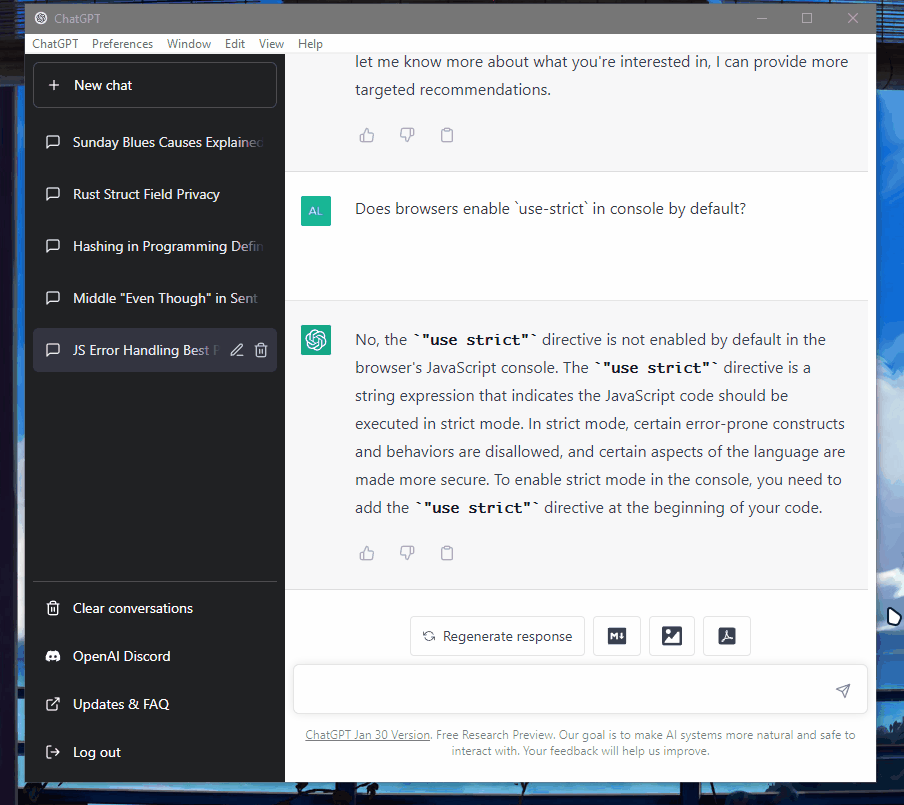Click chat bubble icon beside Middle "Even Though"

[x=53, y=298]
